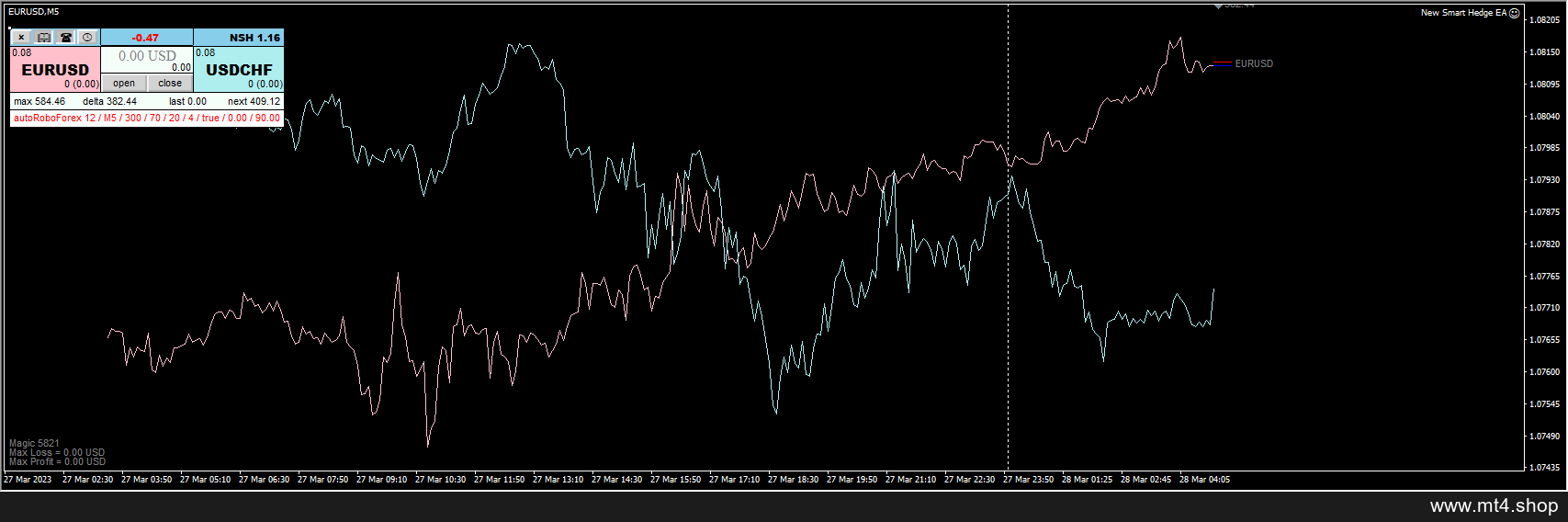
Task: Click the '27 Mar 17:10' time axis label
Action: coord(734,479)
